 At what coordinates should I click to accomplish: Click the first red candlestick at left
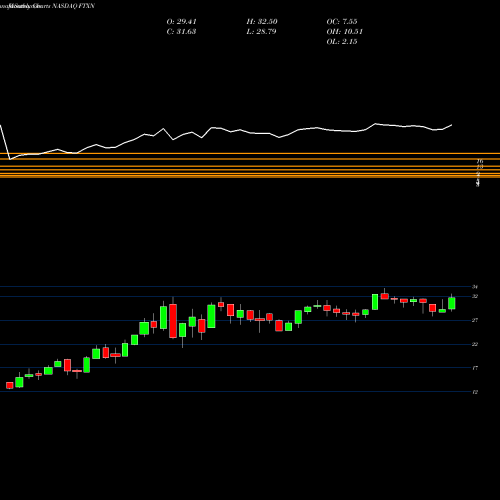pos(10,385)
